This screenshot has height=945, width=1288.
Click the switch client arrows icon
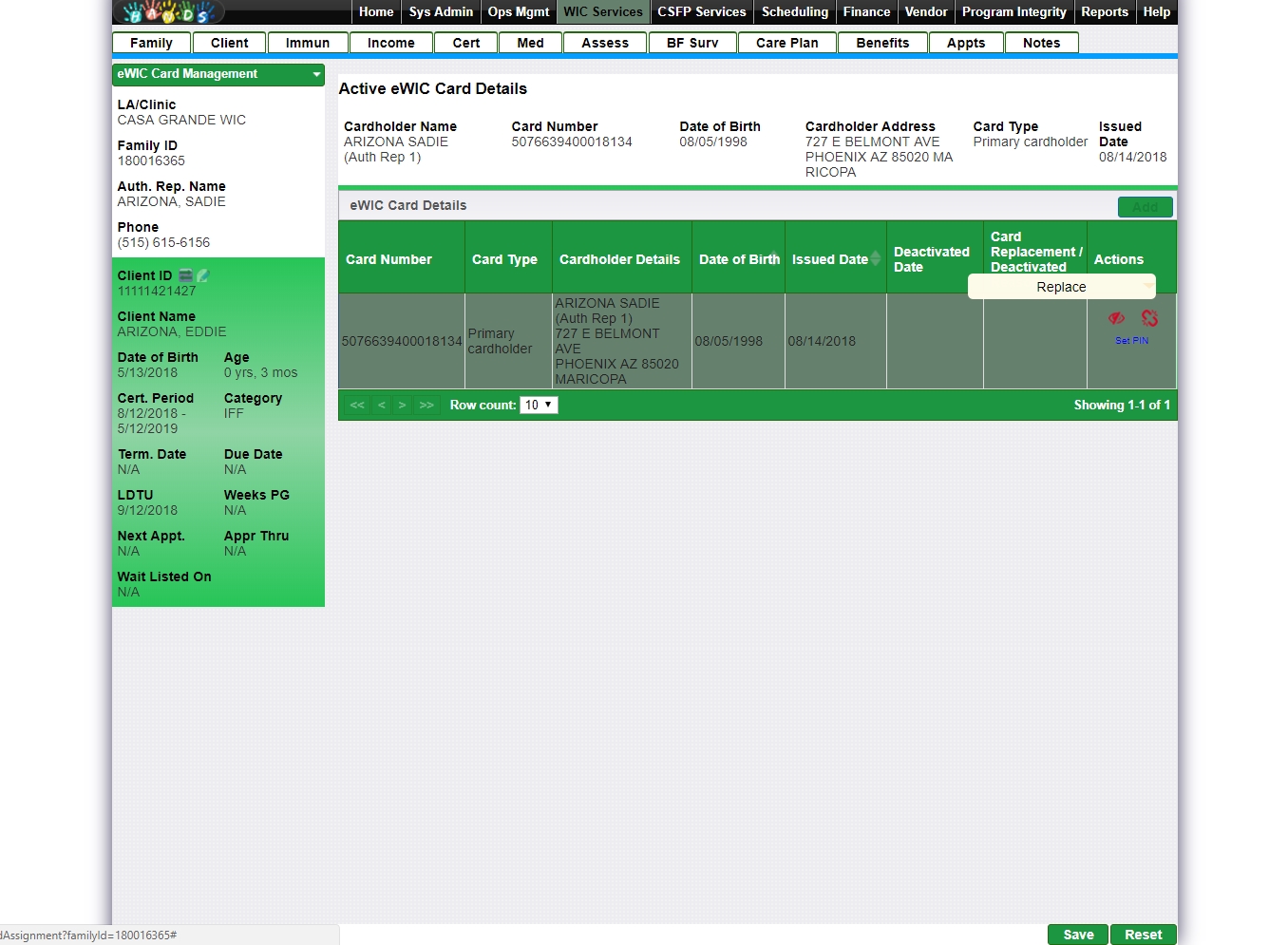coord(186,275)
